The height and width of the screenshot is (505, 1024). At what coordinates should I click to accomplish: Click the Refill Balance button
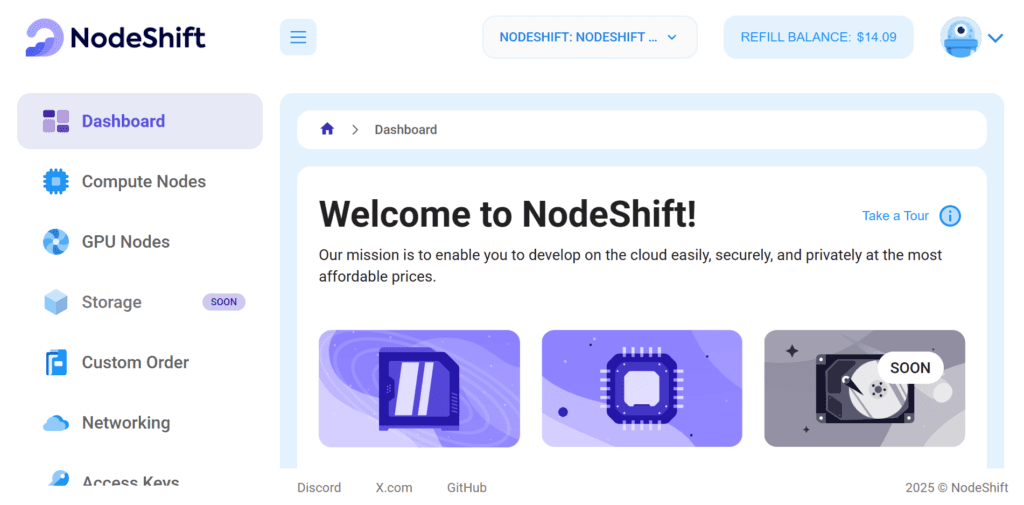[x=818, y=38]
